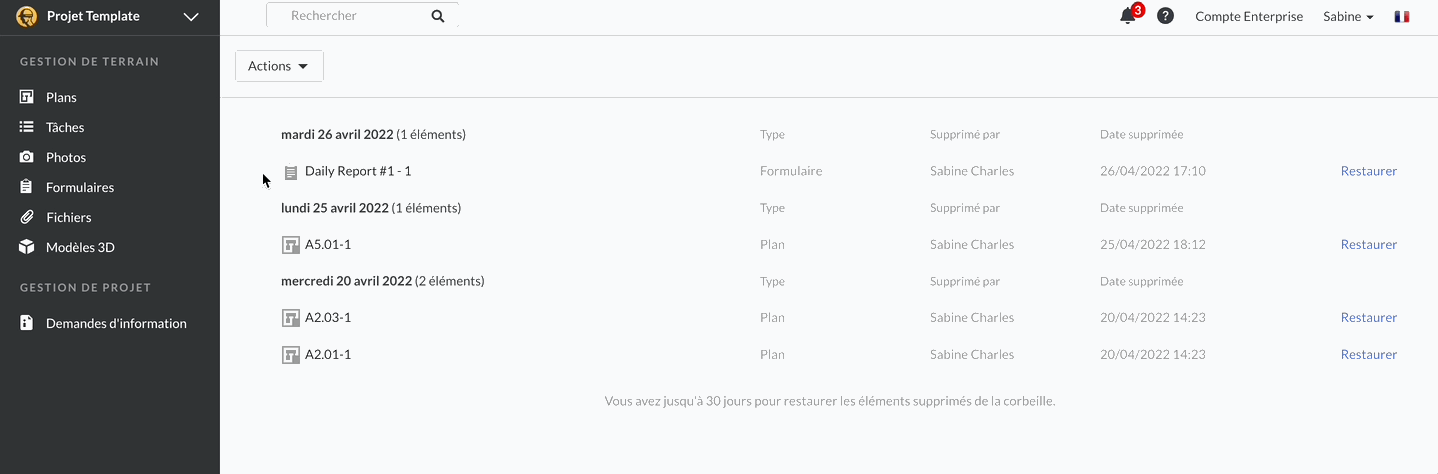The width and height of the screenshot is (1438, 474).
Task: Click Compte Enterprise in the header
Action: click(1249, 17)
